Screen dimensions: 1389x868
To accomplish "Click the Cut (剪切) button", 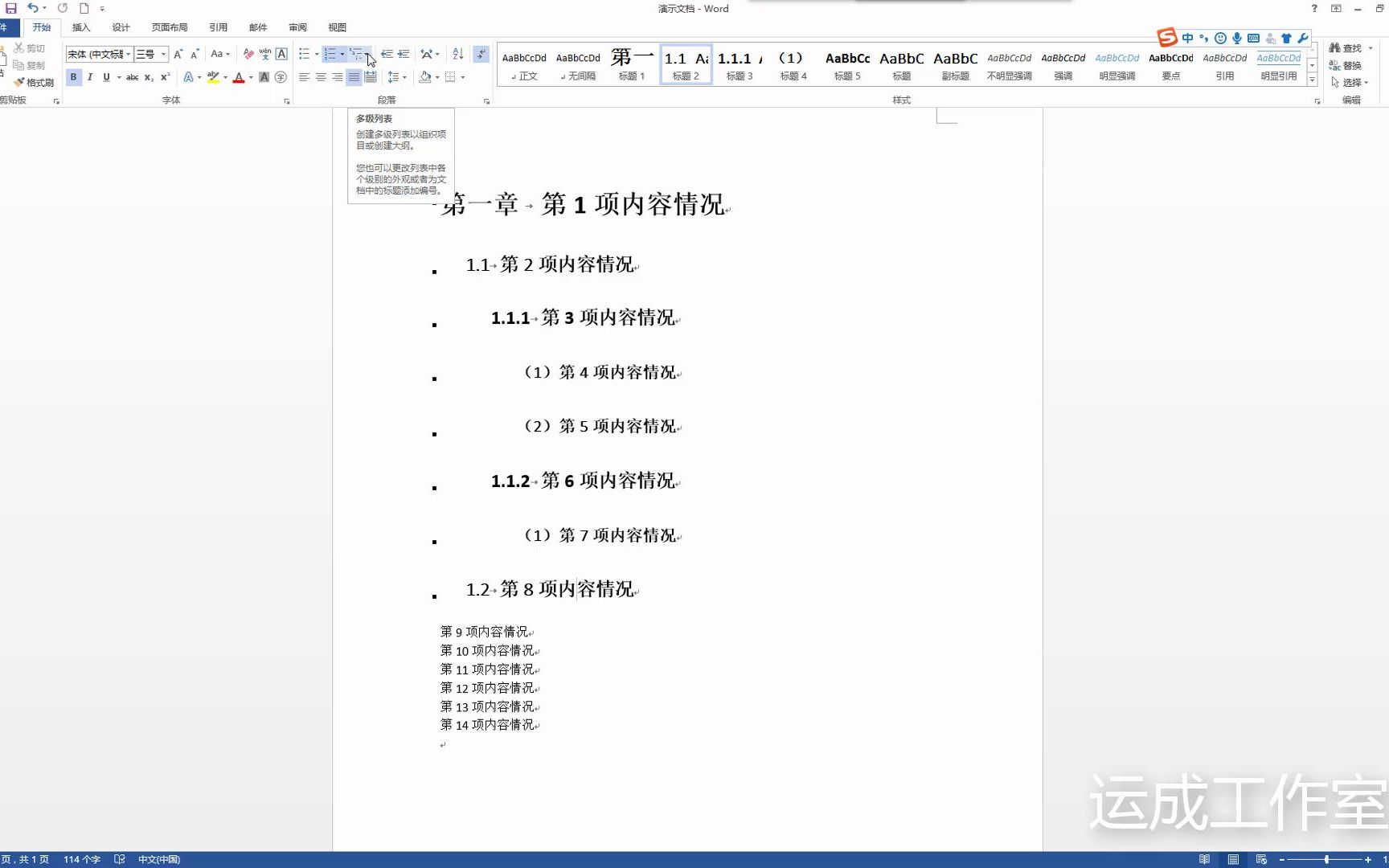I will pos(29,48).
